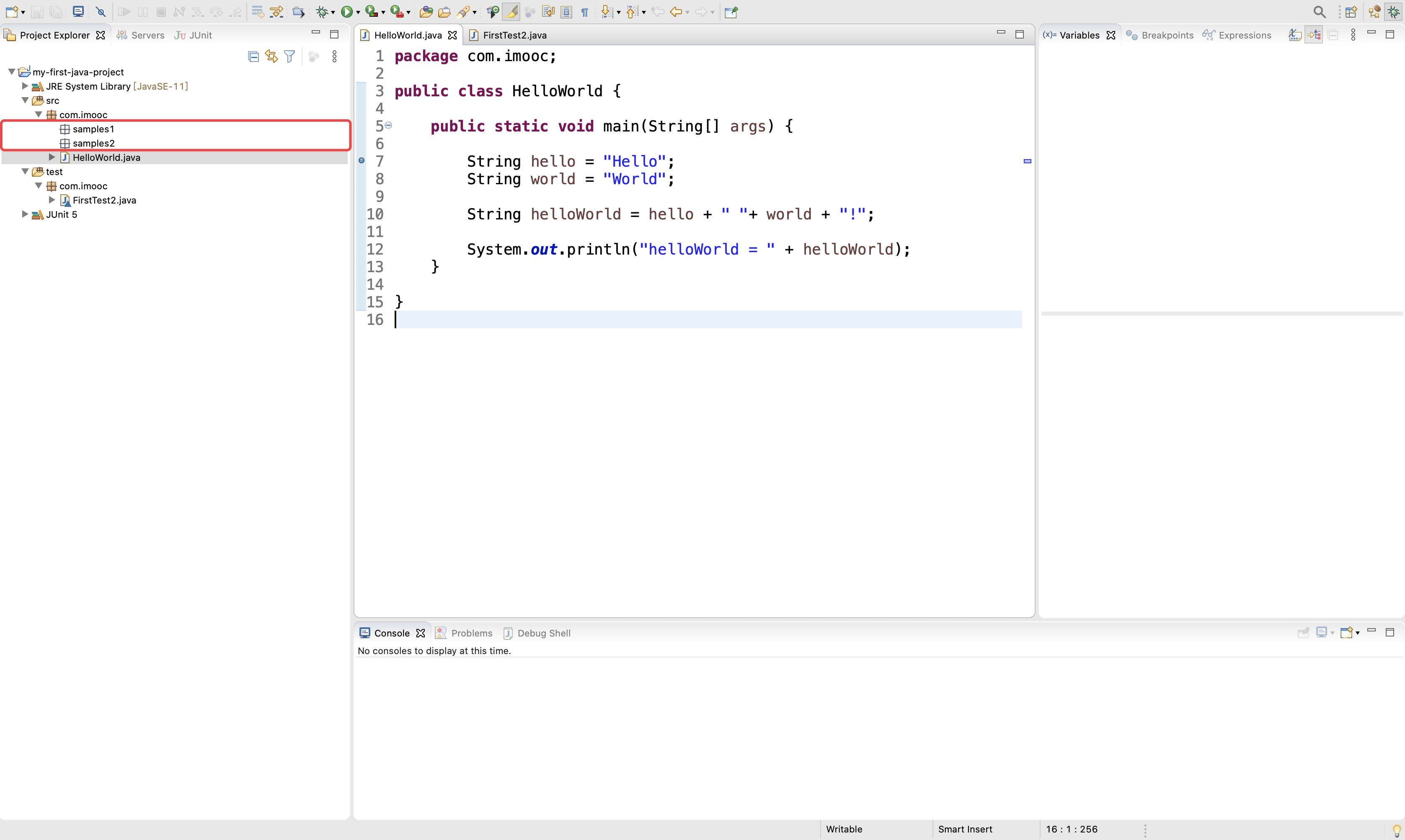The width and height of the screenshot is (1405, 840).
Task: Switch to the Breakpoints tab
Action: (1160, 35)
